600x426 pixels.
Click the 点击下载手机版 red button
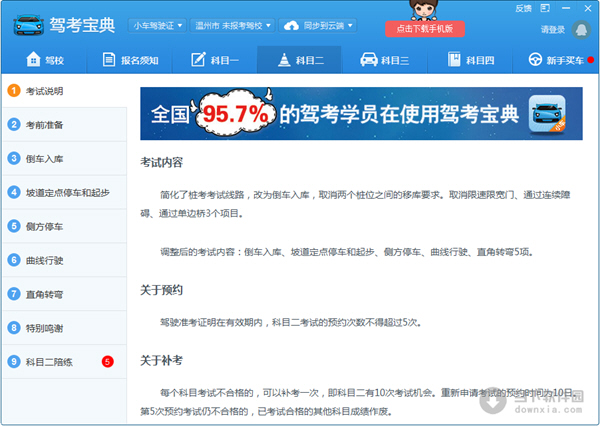coord(425,29)
